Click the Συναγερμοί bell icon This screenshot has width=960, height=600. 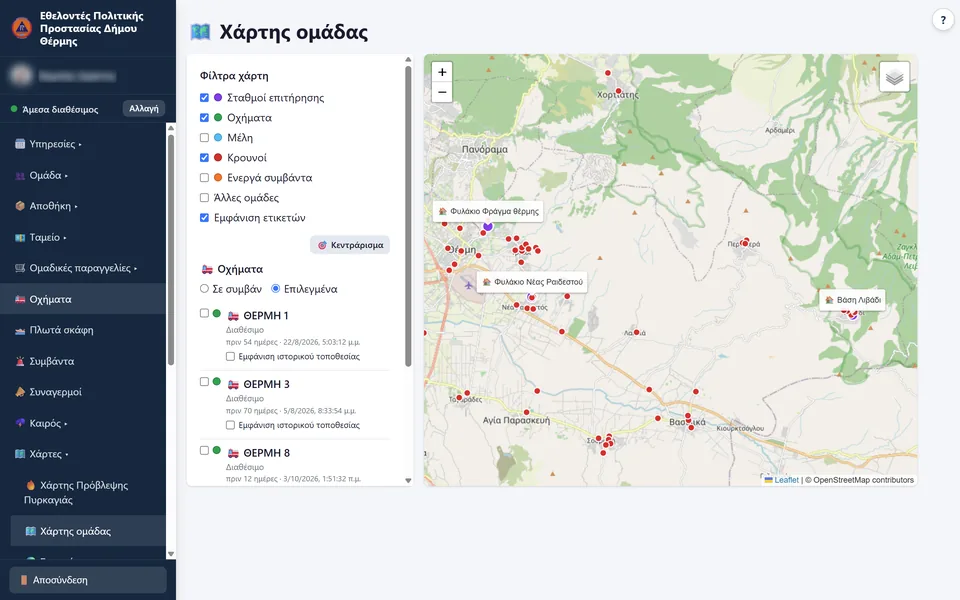click(20, 392)
